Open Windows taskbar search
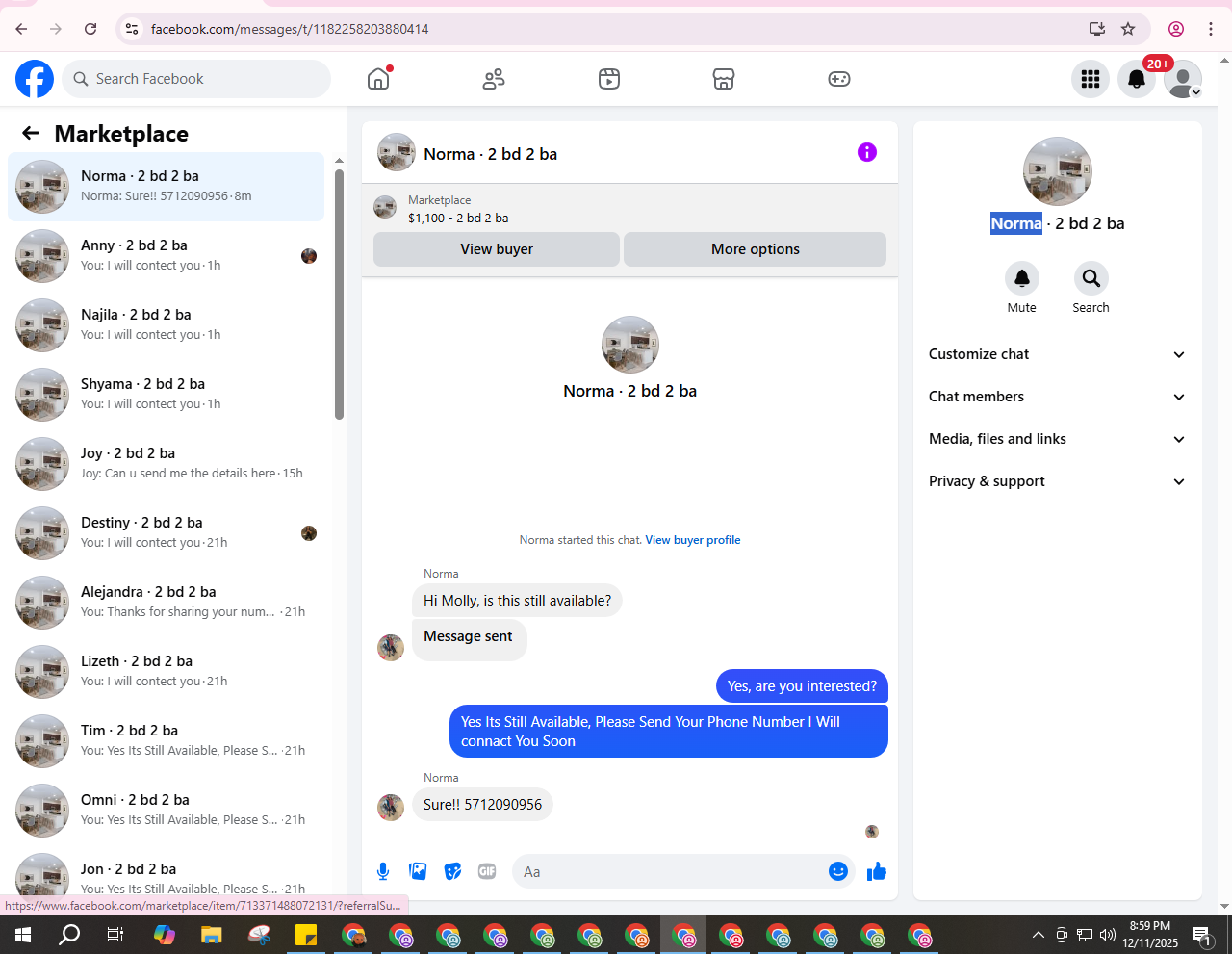 tap(69, 935)
